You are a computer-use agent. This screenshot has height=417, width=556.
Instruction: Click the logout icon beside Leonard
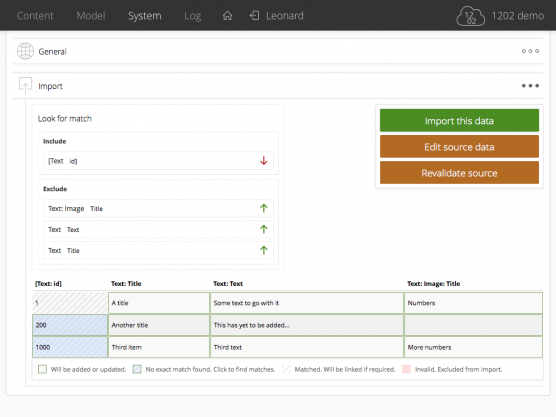point(254,15)
